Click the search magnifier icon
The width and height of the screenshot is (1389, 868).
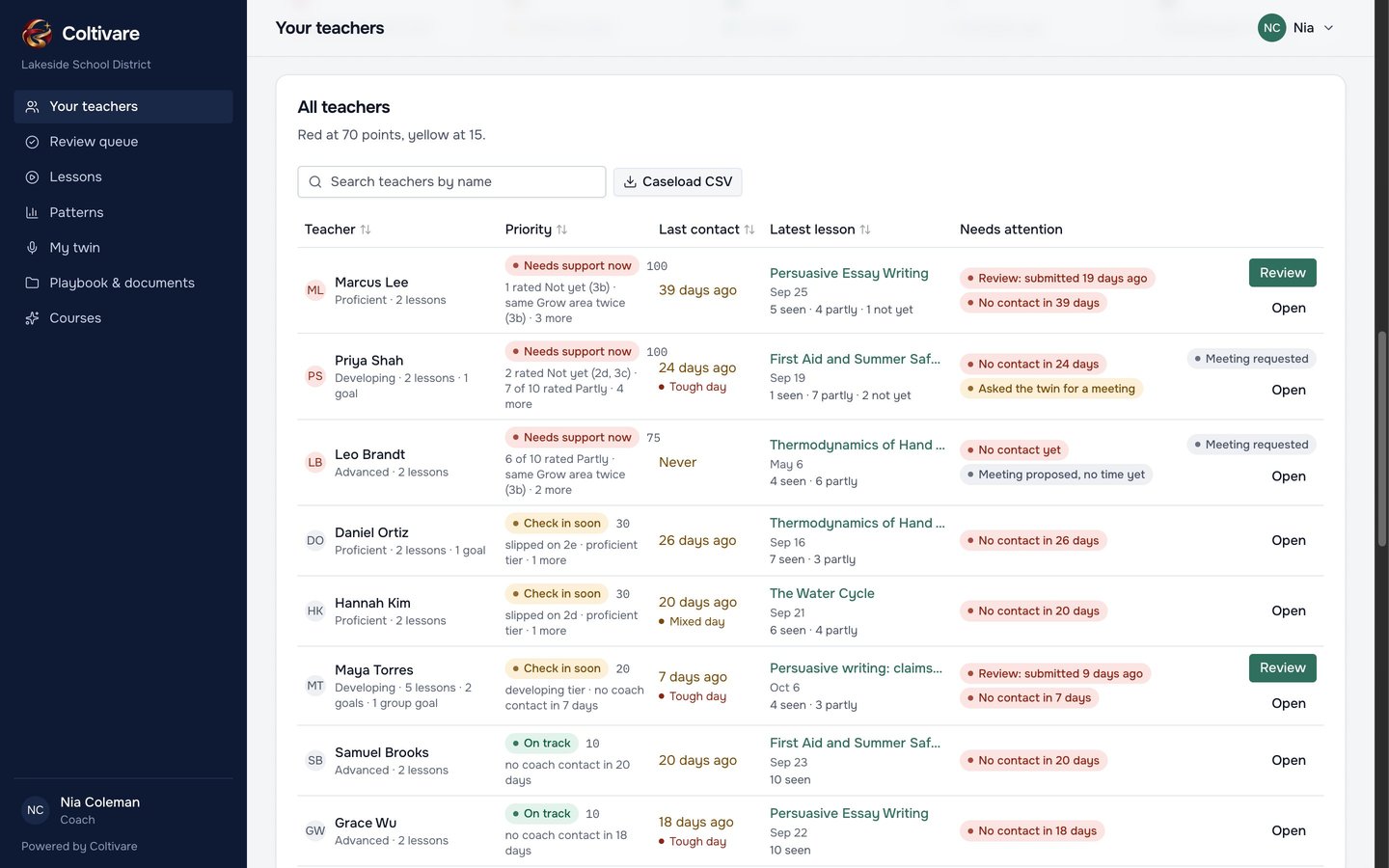click(315, 181)
